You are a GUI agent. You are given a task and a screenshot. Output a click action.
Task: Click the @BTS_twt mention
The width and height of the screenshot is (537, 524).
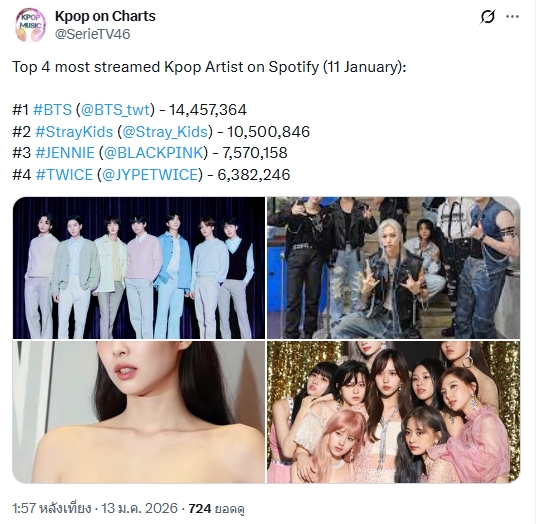pyautogui.click(x=115, y=110)
